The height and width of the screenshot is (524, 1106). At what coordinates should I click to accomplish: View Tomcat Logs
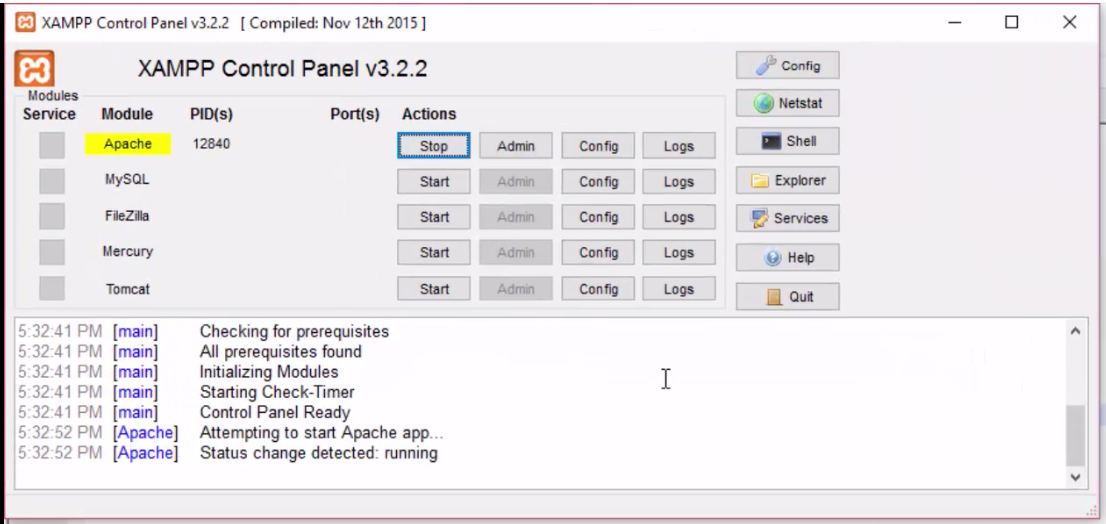(x=679, y=289)
